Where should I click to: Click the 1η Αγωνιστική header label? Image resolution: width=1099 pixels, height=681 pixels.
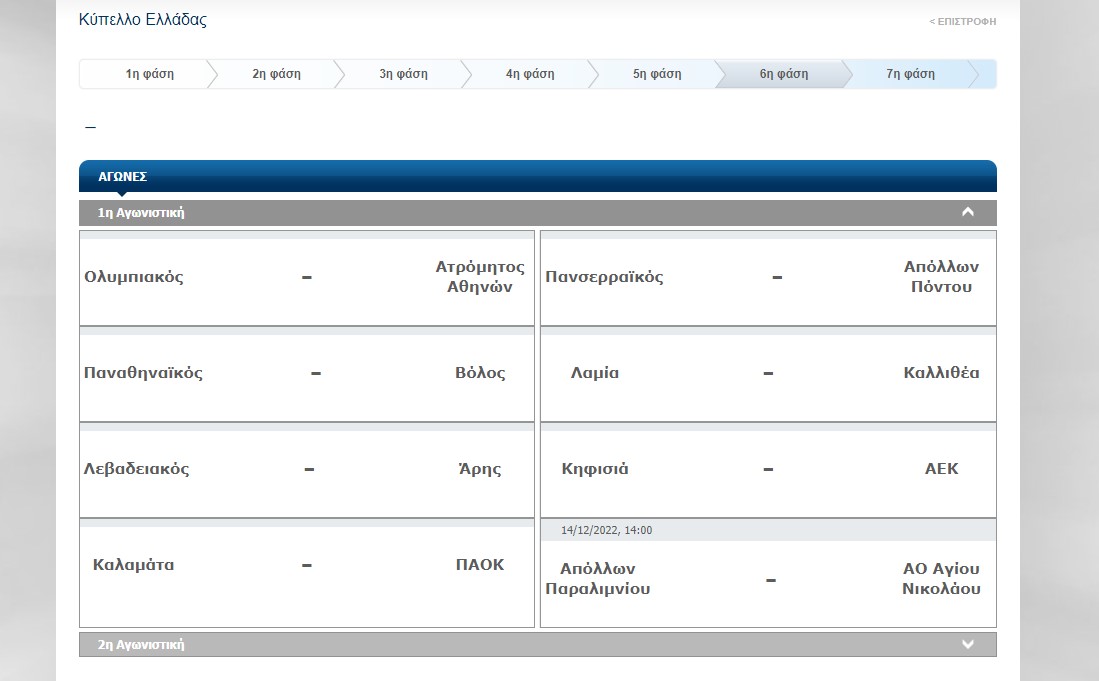coord(141,212)
